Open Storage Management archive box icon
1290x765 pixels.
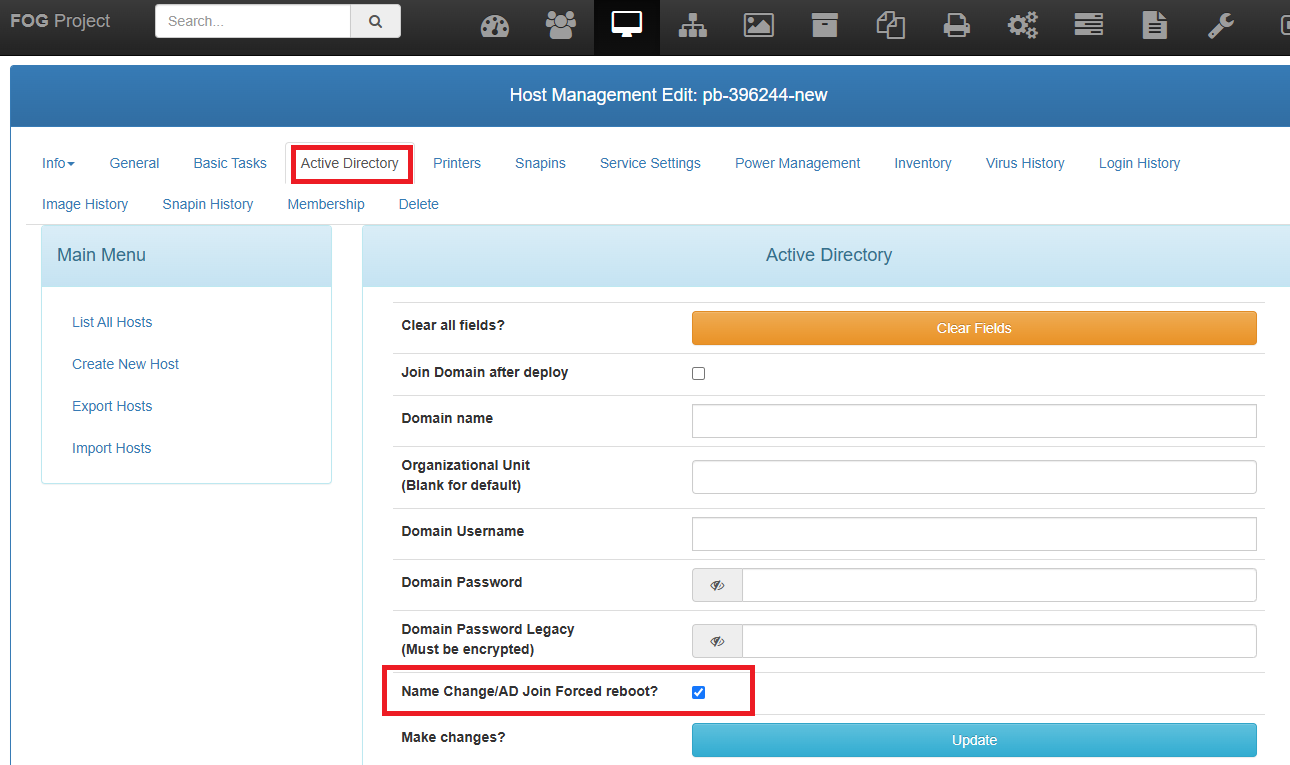pos(825,26)
